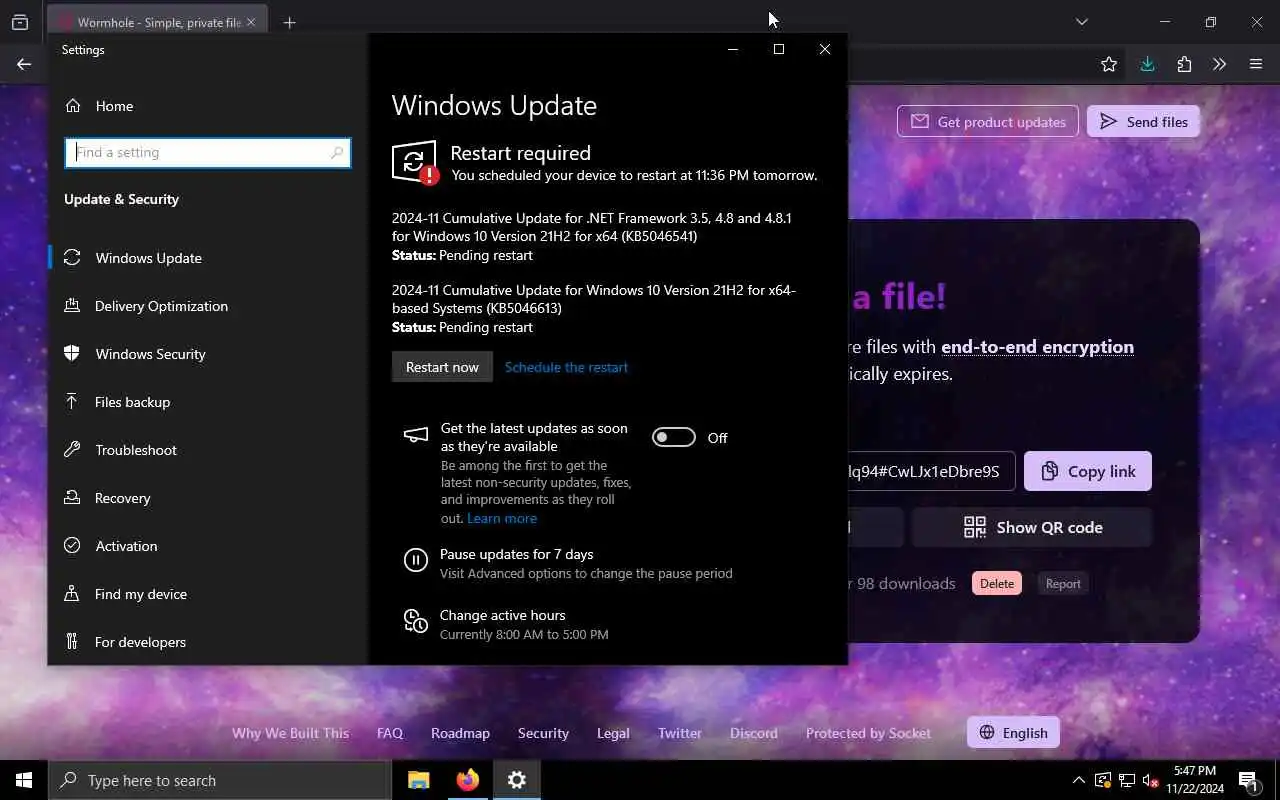Click Troubleshoot wrench icon

[x=72, y=450]
